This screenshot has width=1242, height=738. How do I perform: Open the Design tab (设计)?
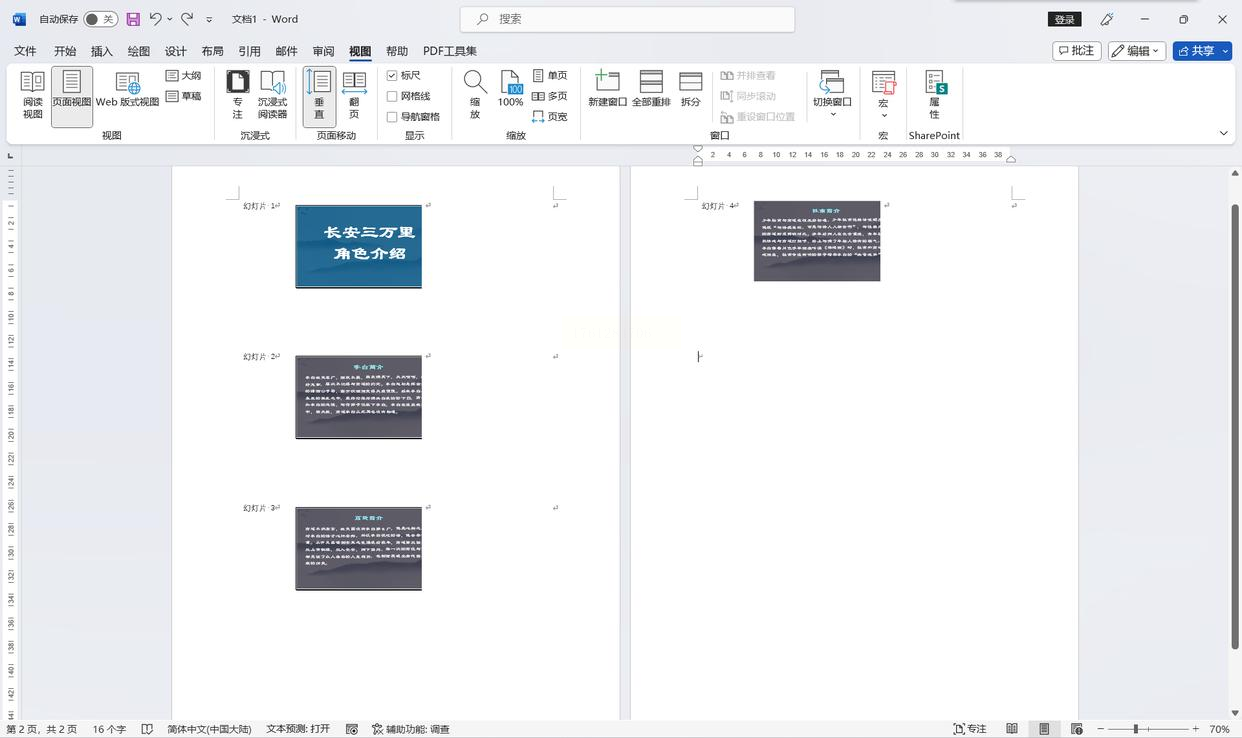(176, 51)
